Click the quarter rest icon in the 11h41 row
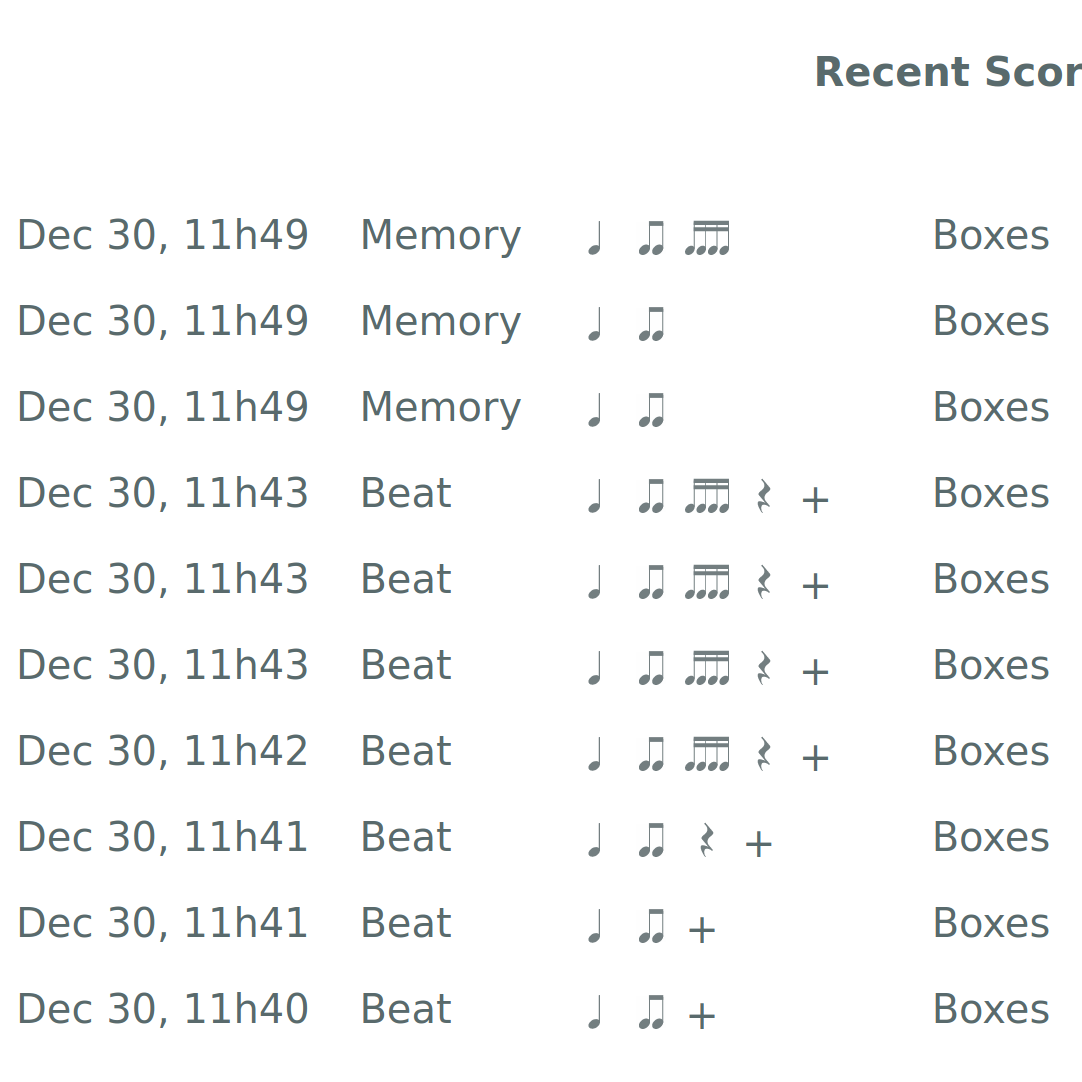The image size is (1082, 1082). point(707,840)
